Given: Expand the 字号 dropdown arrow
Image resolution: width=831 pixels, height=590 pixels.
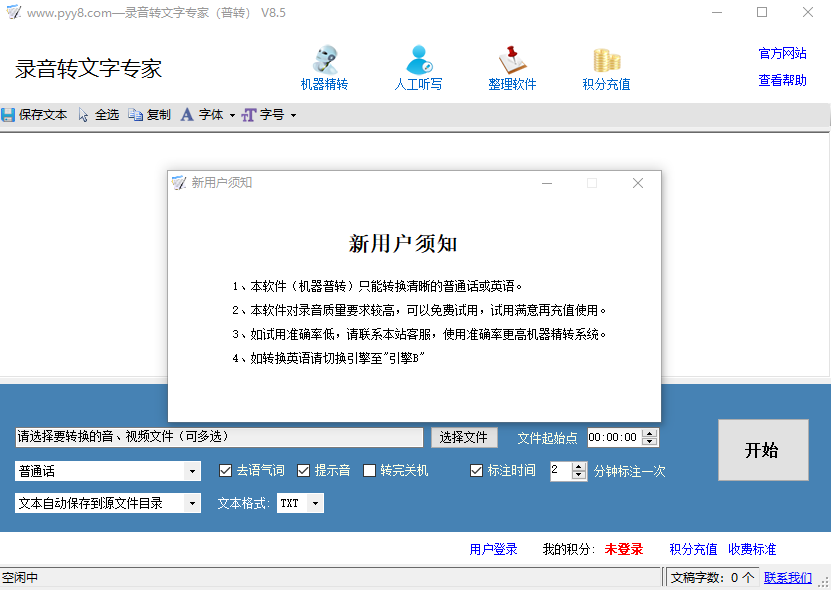Looking at the screenshot, I should tap(293, 115).
